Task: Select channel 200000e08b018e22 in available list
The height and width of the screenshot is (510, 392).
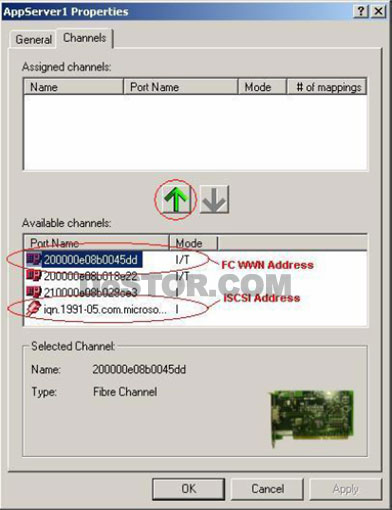Action: (x=90, y=276)
